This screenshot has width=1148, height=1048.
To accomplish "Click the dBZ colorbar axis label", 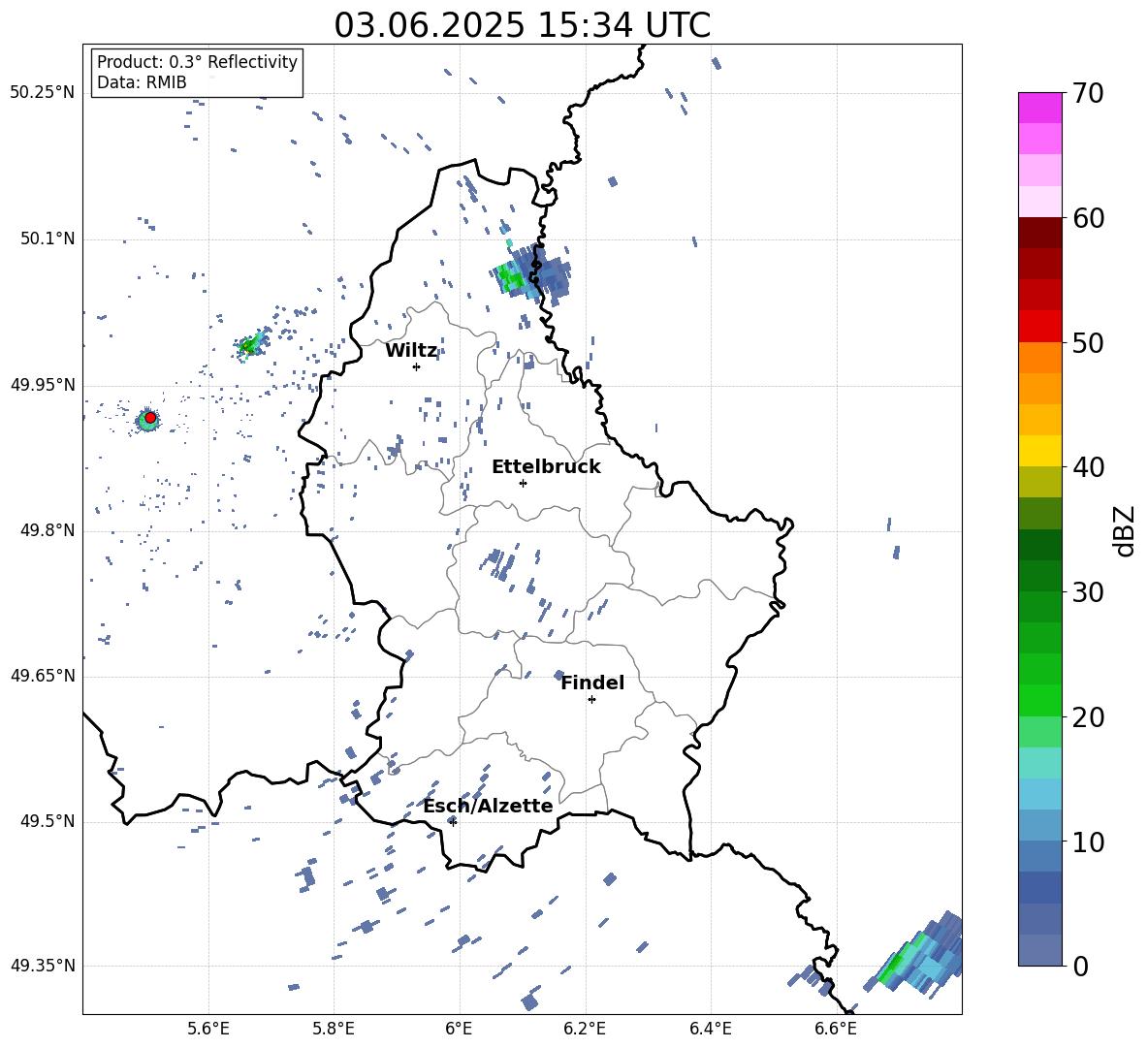I will point(1125,530).
